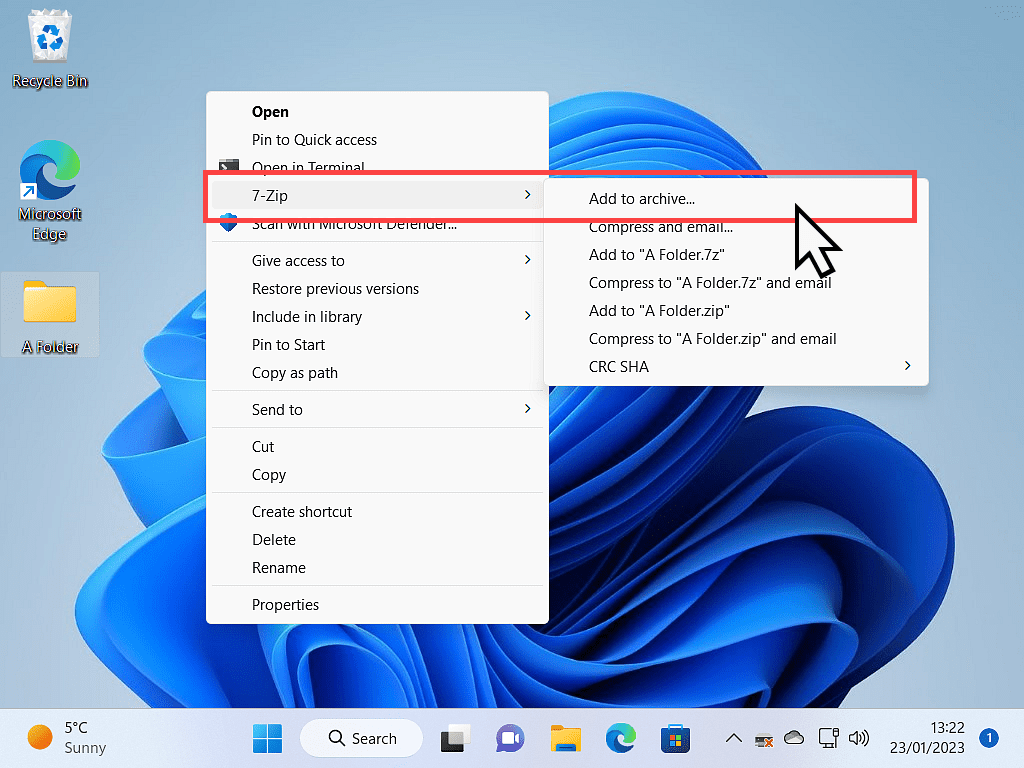This screenshot has height=768, width=1024.
Task: Choose Restore previous versions
Action: click(x=377, y=289)
